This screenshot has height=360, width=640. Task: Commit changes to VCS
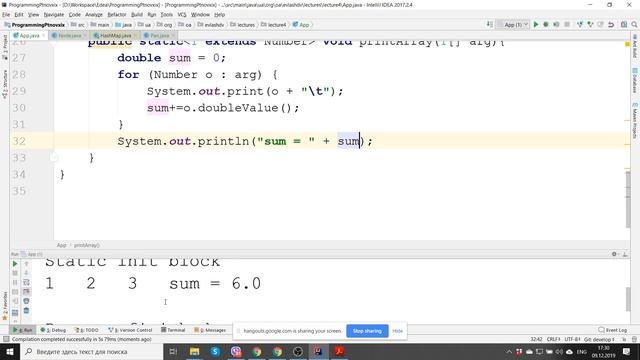coord(590,24)
